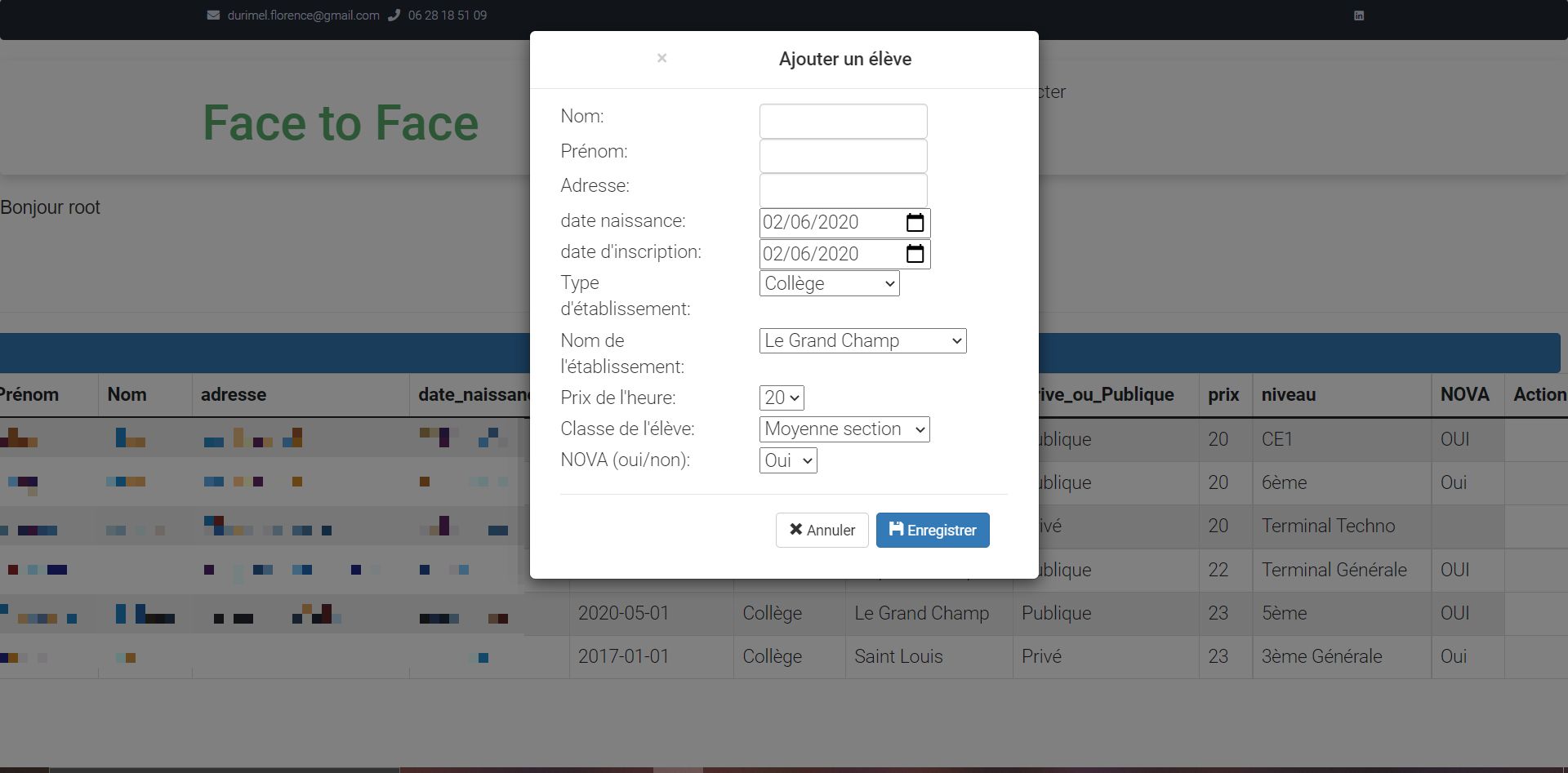Open the date d'inscription calendar picker icon
The width and height of the screenshot is (1568, 773).
pyautogui.click(x=915, y=254)
